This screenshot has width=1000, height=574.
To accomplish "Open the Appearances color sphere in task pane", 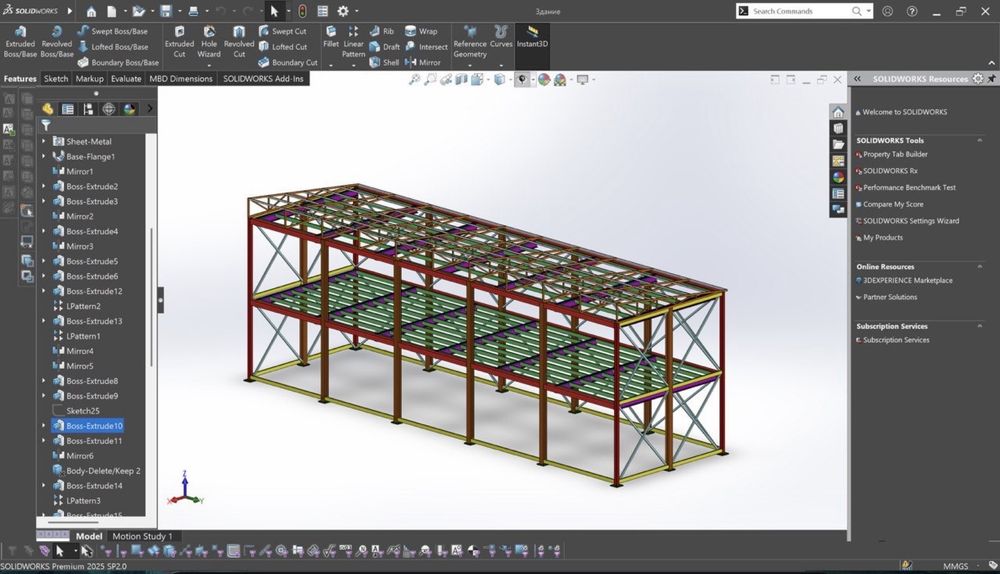I will tap(838, 177).
